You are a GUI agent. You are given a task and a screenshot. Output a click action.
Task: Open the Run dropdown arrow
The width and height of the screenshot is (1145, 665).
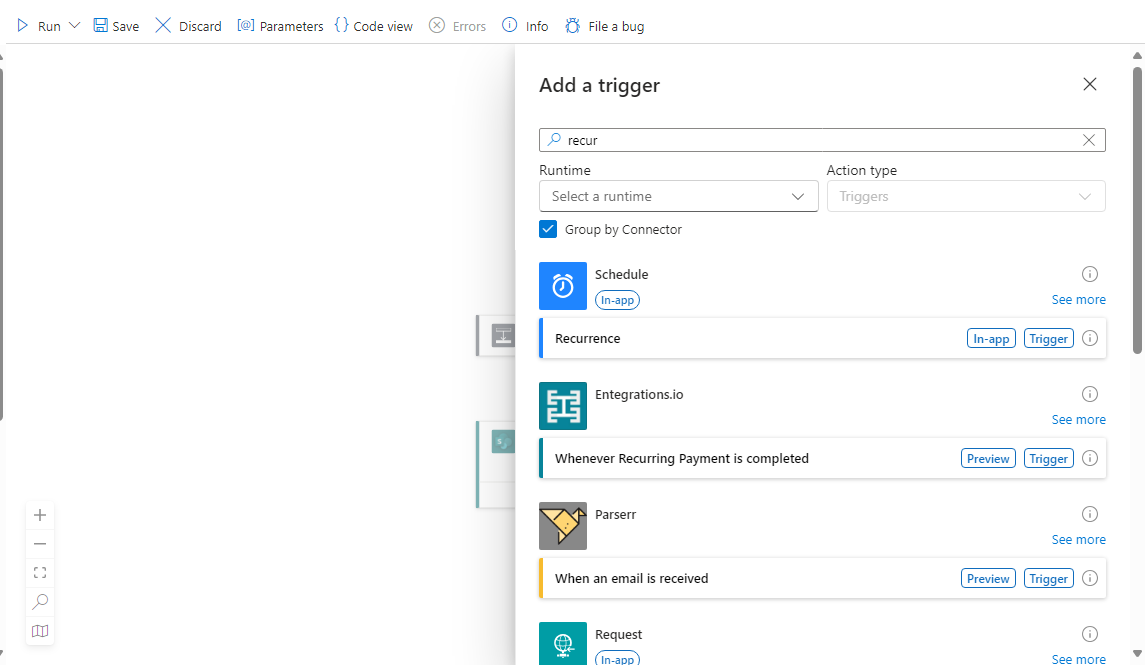coord(74,26)
